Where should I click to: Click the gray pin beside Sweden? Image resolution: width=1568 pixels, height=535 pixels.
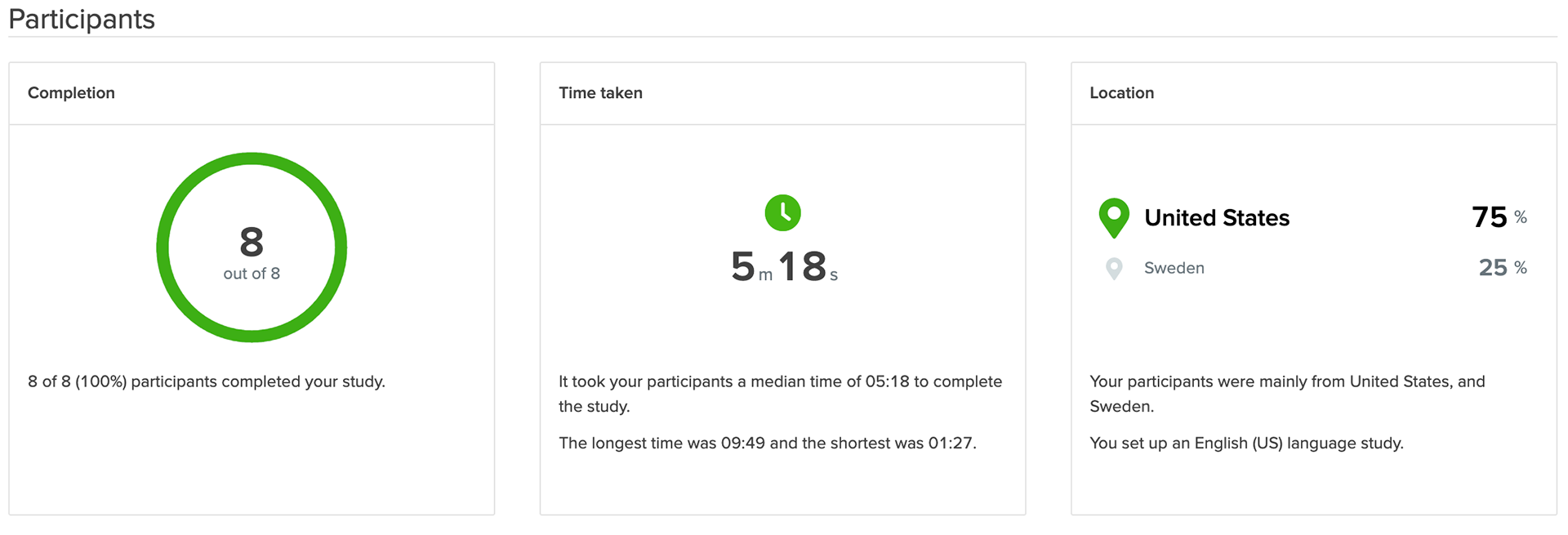pyautogui.click(x=1114, y=268)
